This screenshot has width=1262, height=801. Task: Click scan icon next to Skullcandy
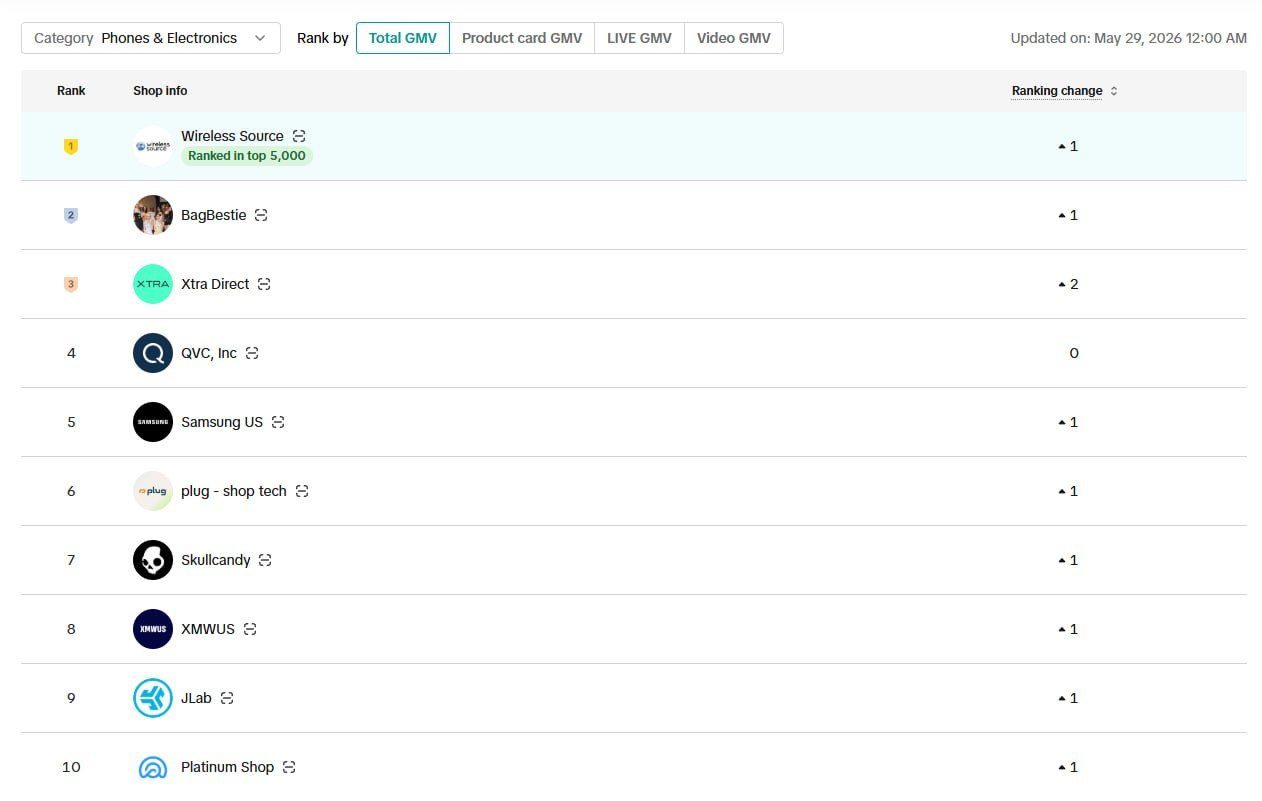(265, 560)
